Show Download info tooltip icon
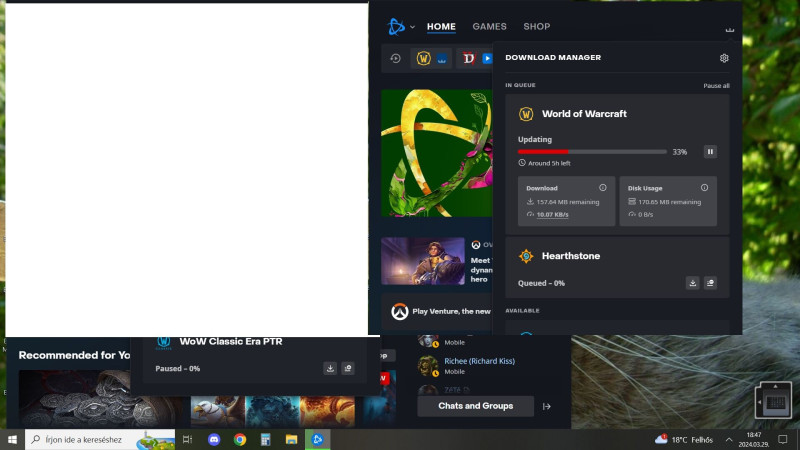Viewport: 800px width, 450px height. 603,188
